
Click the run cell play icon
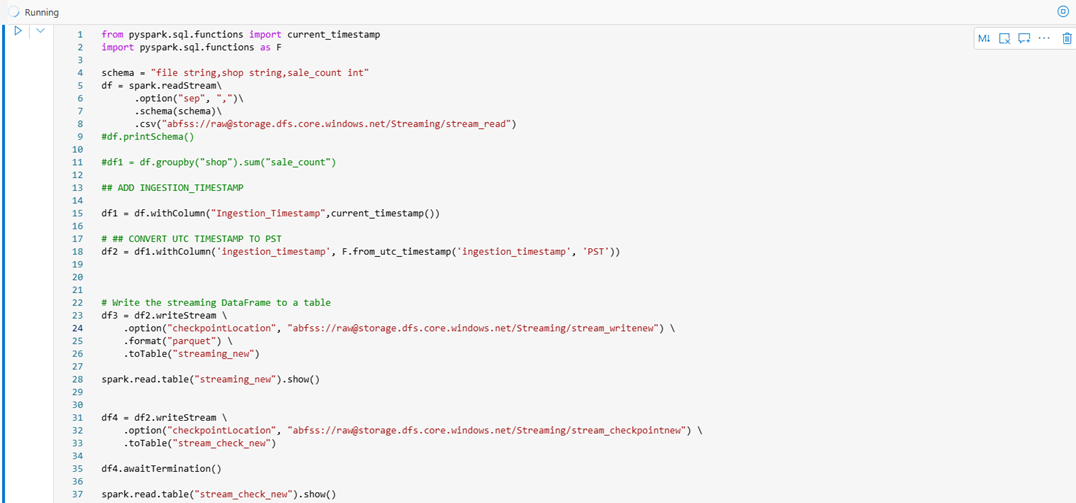pos(18,32)
